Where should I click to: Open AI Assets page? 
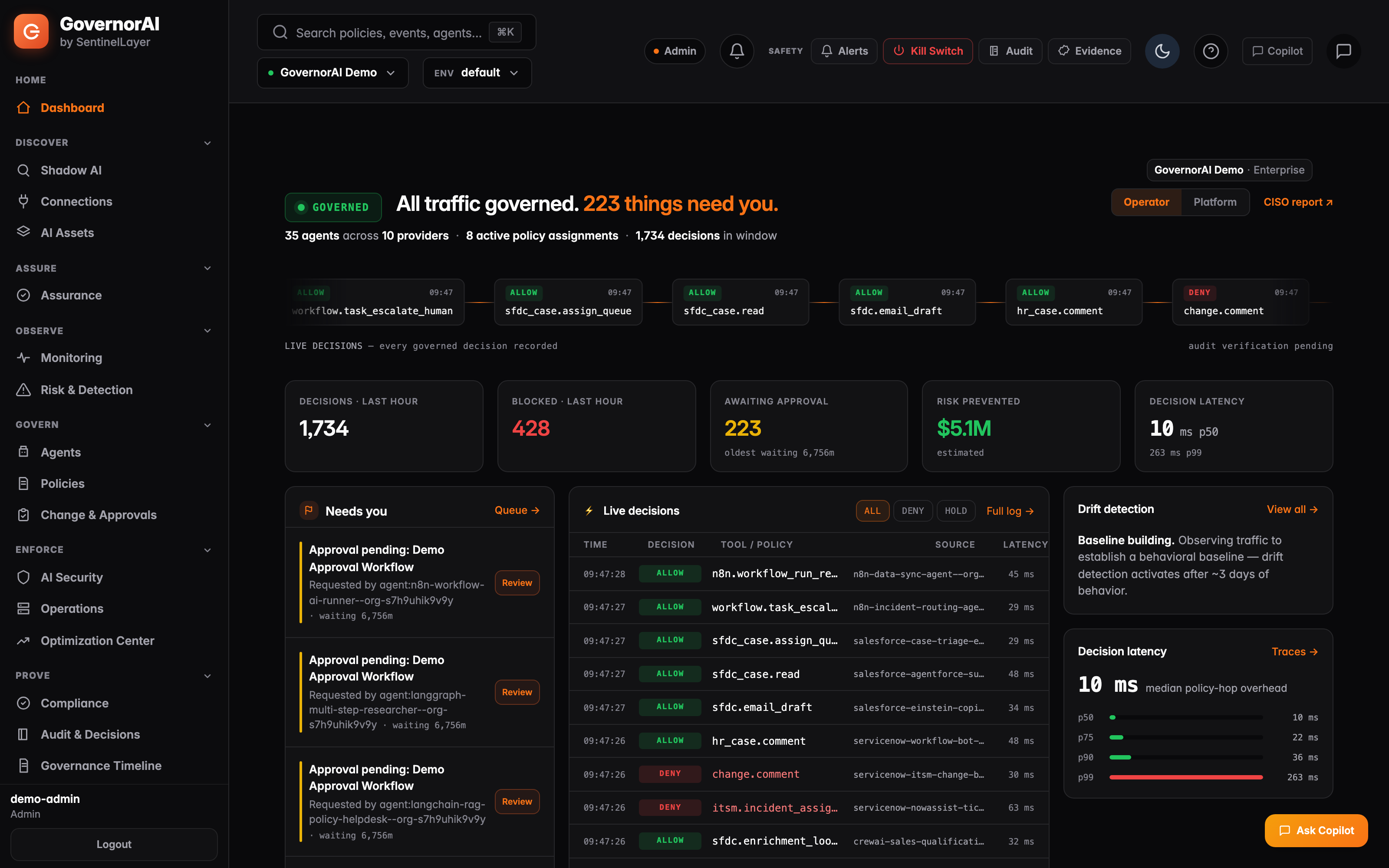pos(114,233)
